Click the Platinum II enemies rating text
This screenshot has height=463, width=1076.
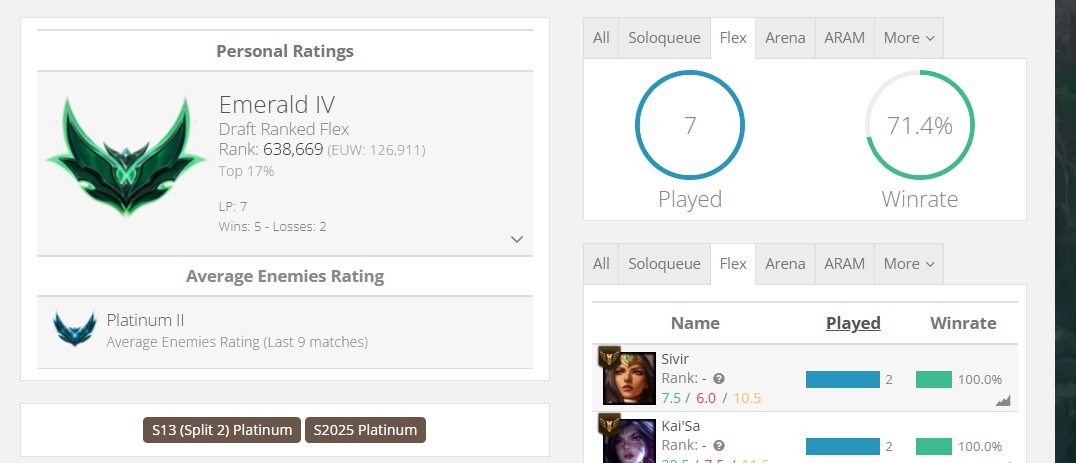tap(145, 320)
